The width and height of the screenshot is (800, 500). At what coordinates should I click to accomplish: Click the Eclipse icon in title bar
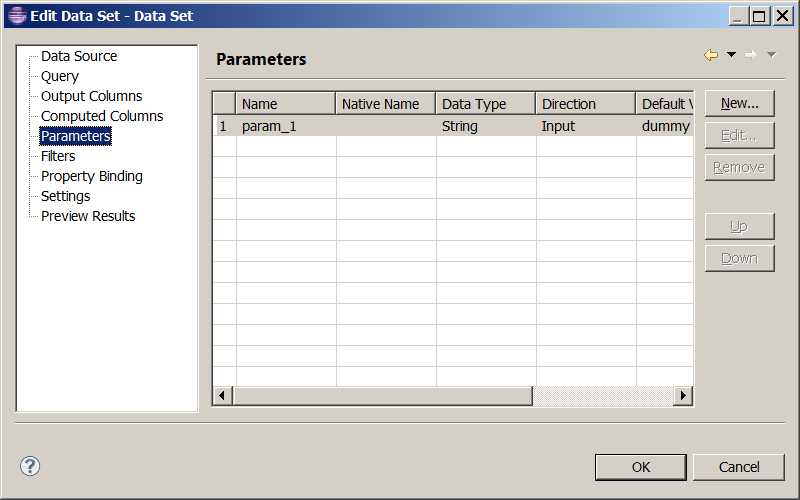tap(17, 16)
